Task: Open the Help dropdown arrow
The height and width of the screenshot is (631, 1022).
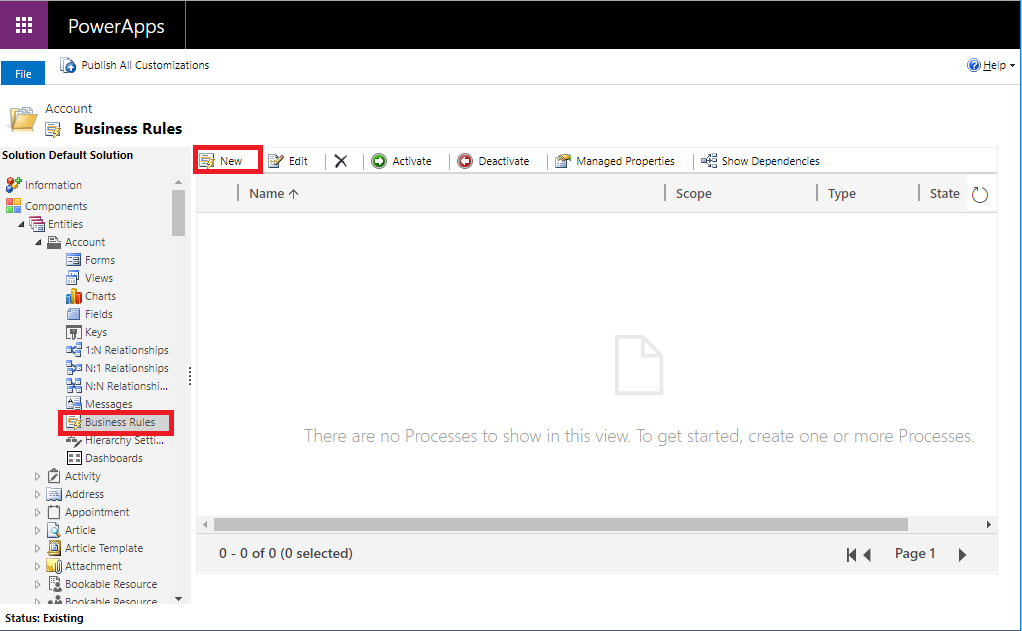Action: tap(1012, 66)
